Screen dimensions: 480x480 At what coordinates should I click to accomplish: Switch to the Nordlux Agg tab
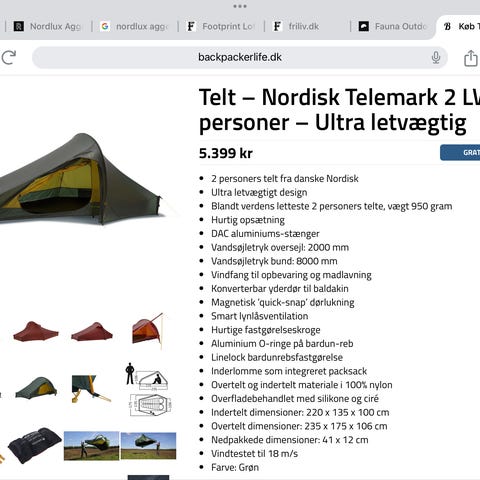(47, 26)
